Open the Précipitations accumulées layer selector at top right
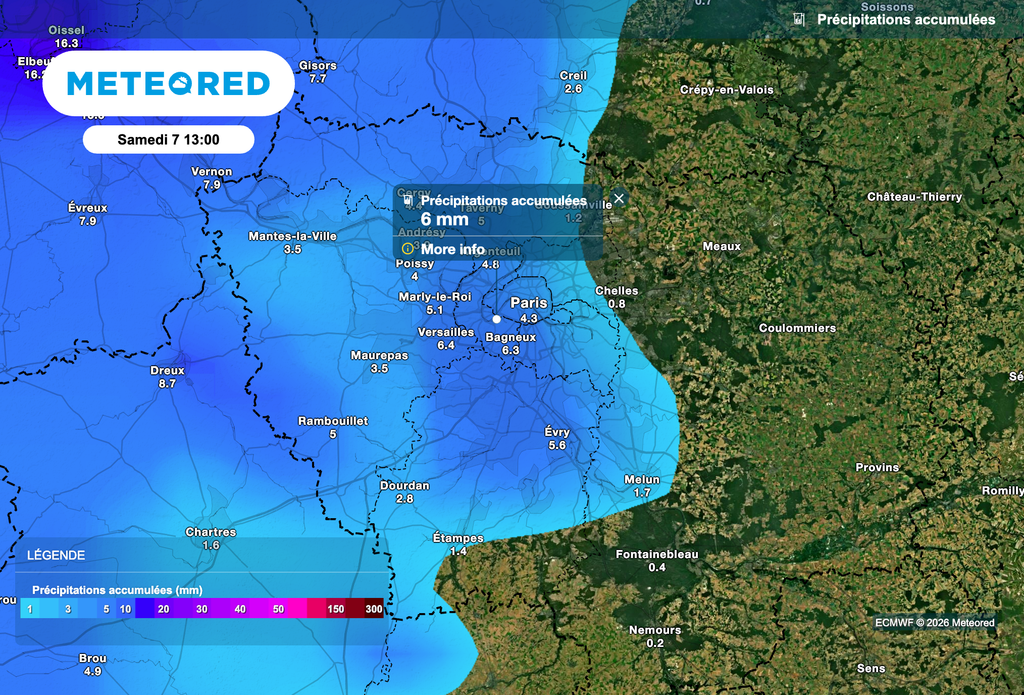This screenshot has height=695, width=1024. (x=905, y=19)
